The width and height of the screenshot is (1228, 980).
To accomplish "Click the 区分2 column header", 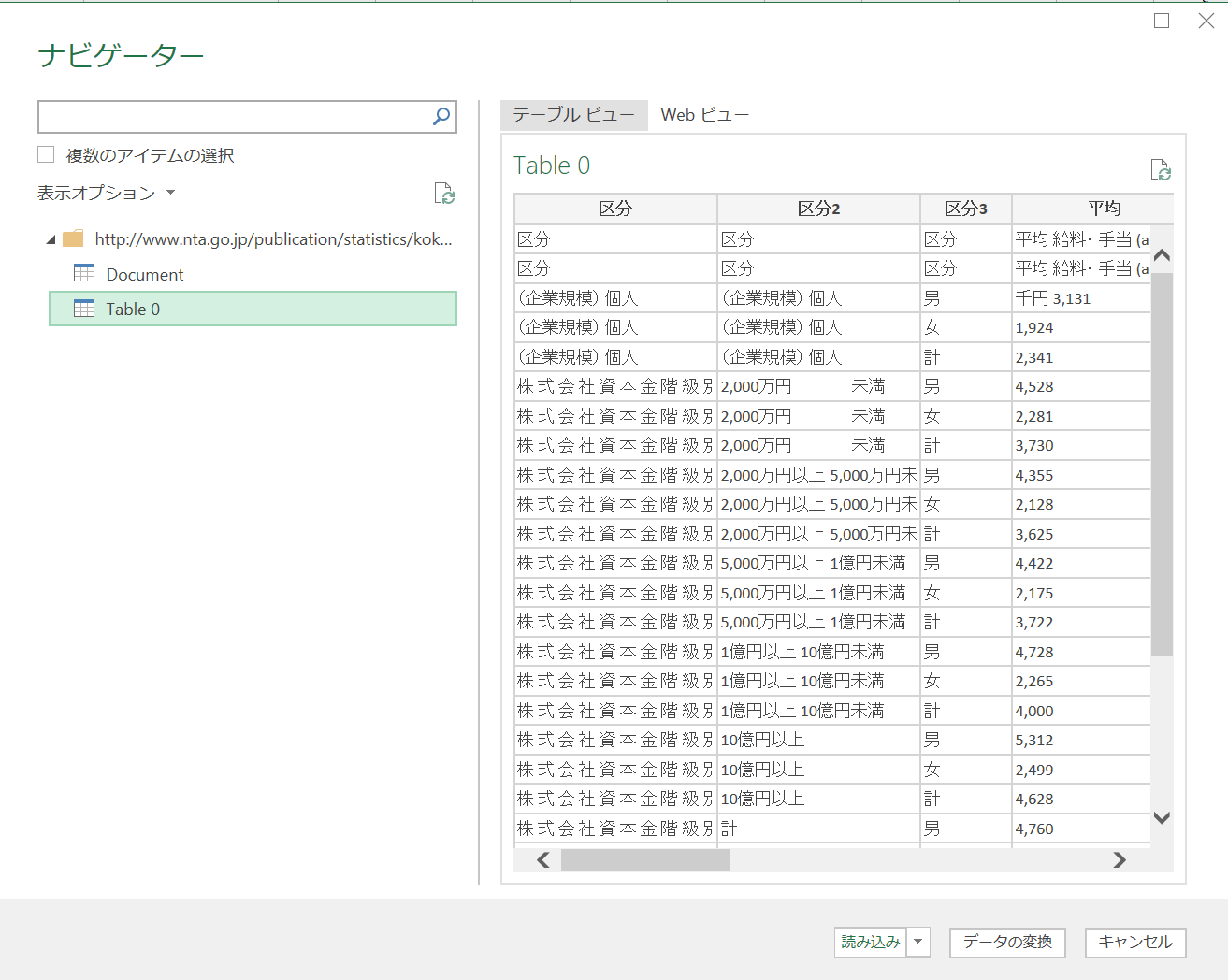I will [x=818, y=209].
